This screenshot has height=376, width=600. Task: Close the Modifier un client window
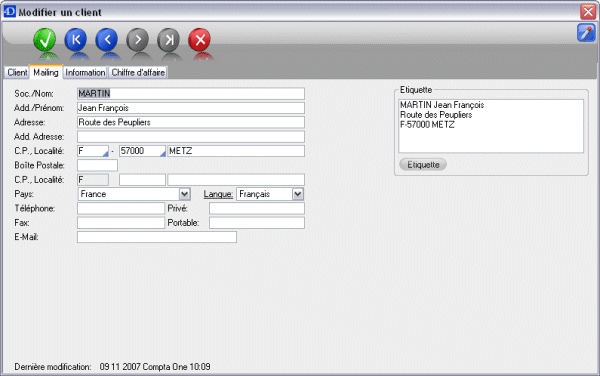(x=588, y=12)
